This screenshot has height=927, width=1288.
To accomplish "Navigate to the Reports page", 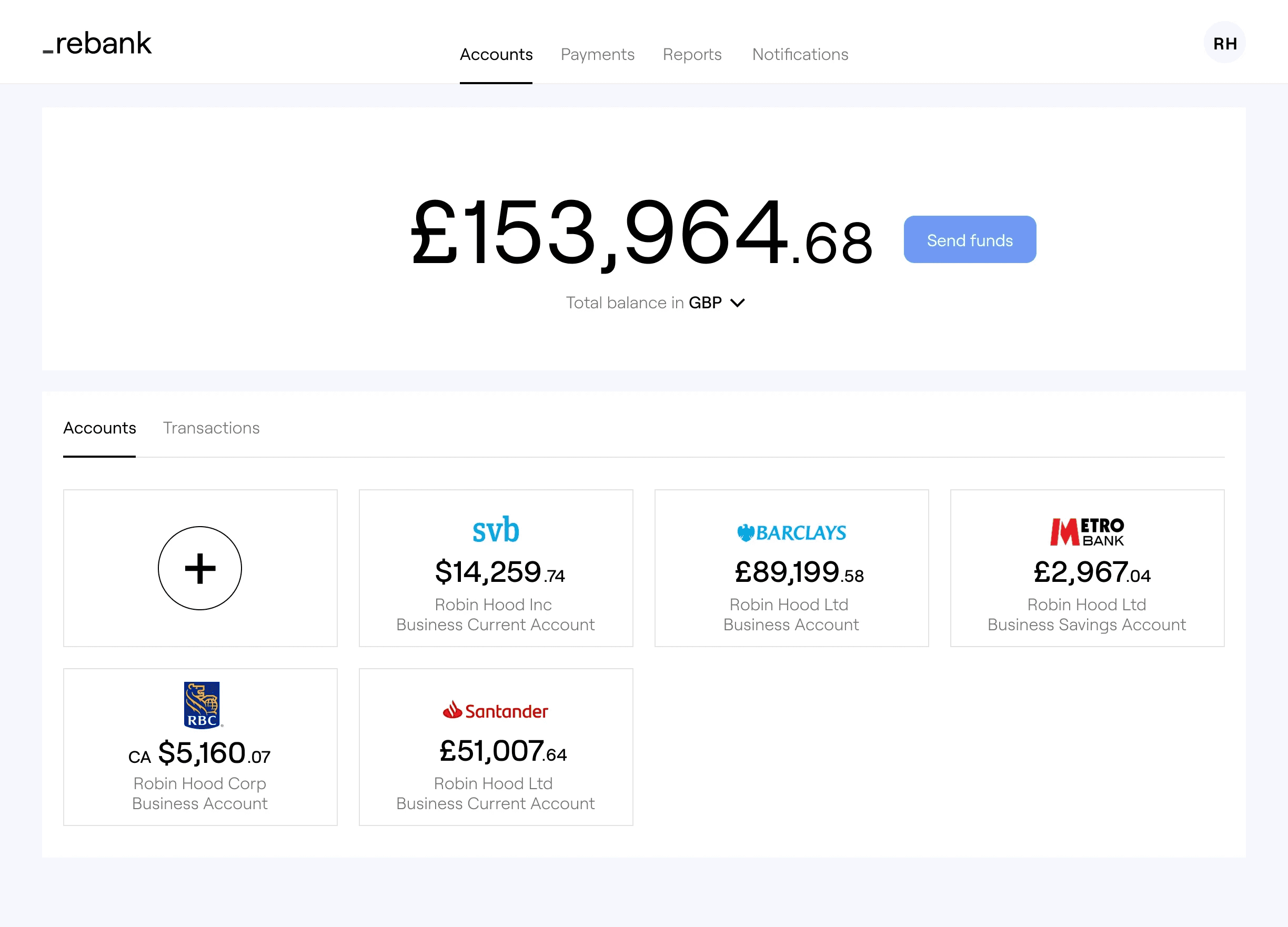I will pyautogui.click(x=692, y=55).
